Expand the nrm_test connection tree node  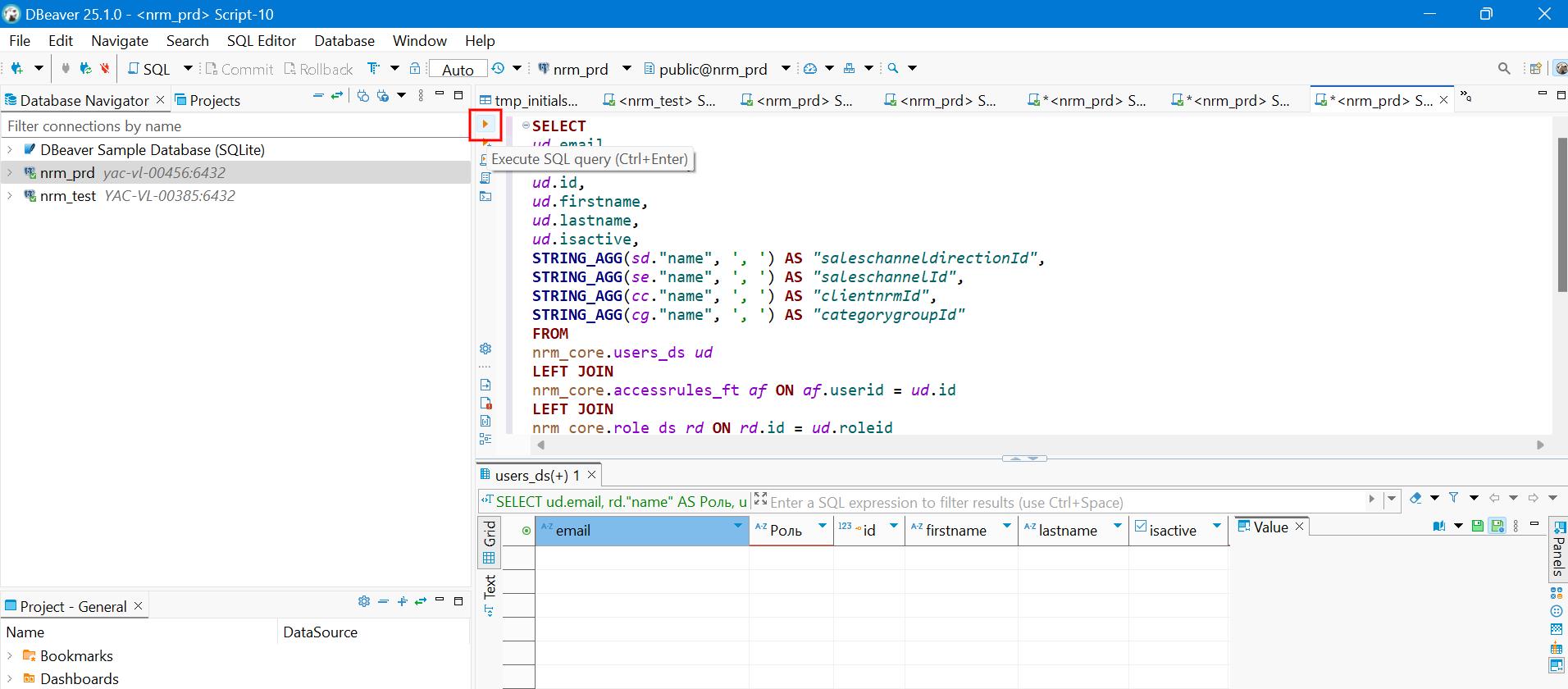[10, 196]
